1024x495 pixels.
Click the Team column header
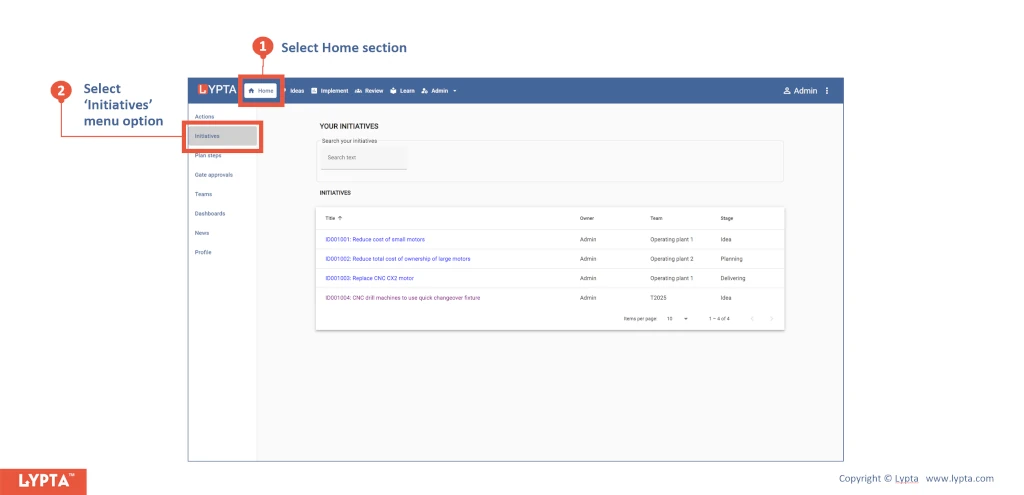tap(656, 218)
